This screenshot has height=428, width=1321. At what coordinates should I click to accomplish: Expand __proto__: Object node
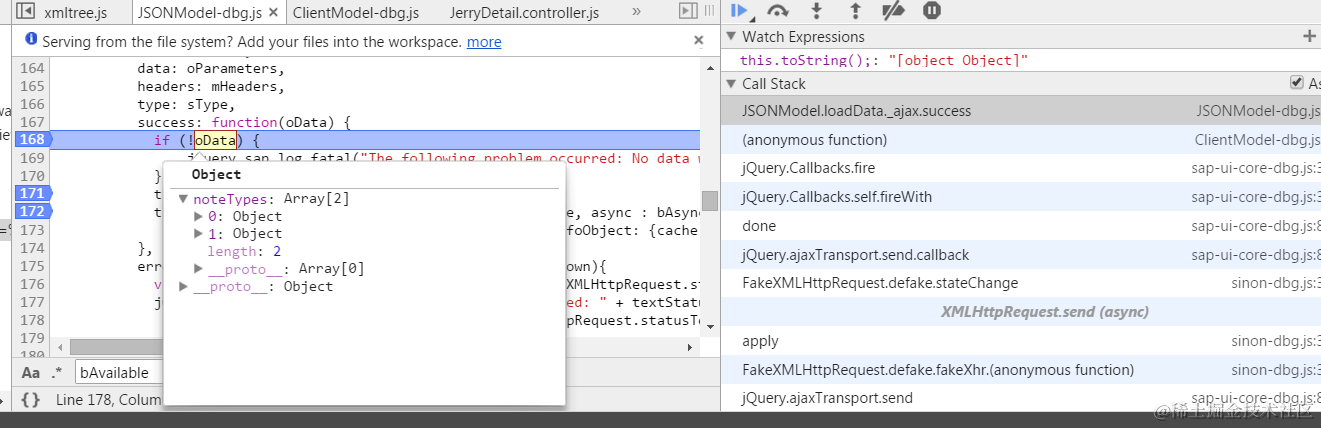click(x=183, y=286)
